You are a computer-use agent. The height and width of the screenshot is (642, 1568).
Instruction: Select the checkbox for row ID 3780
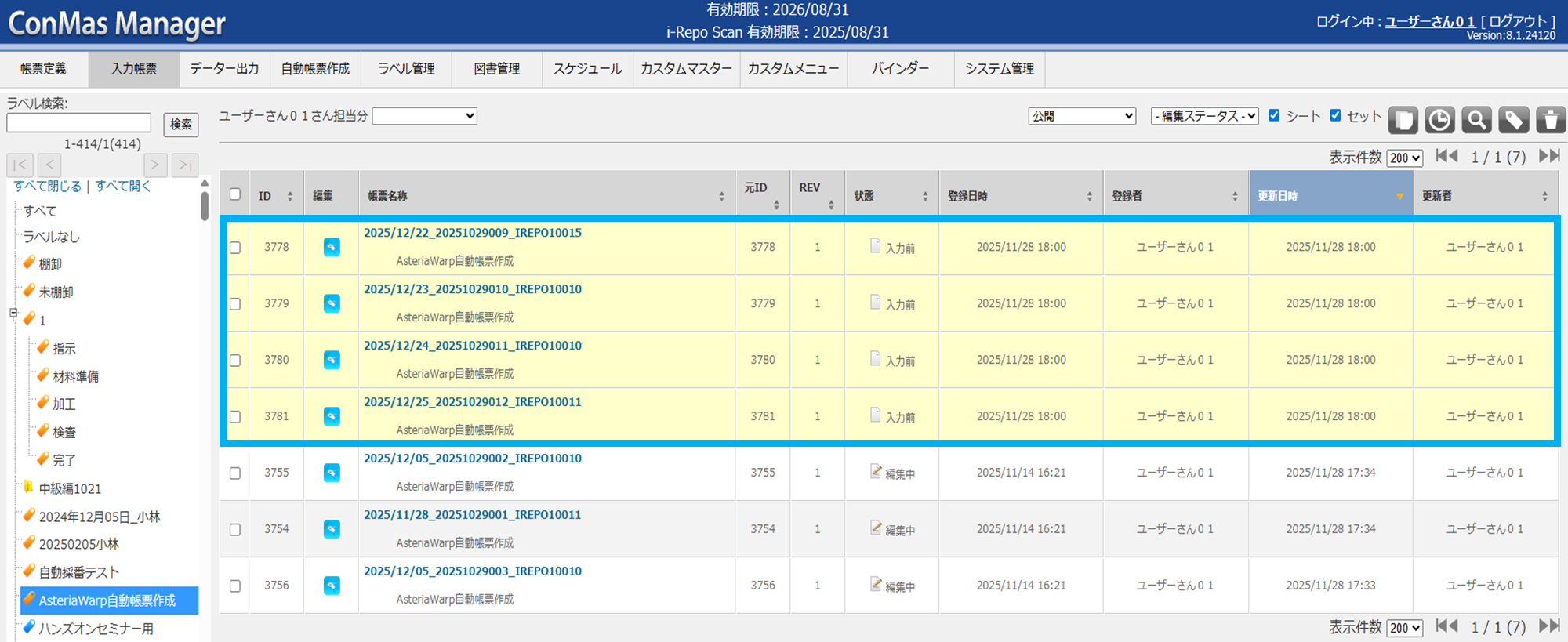click(x=235, y=361)
